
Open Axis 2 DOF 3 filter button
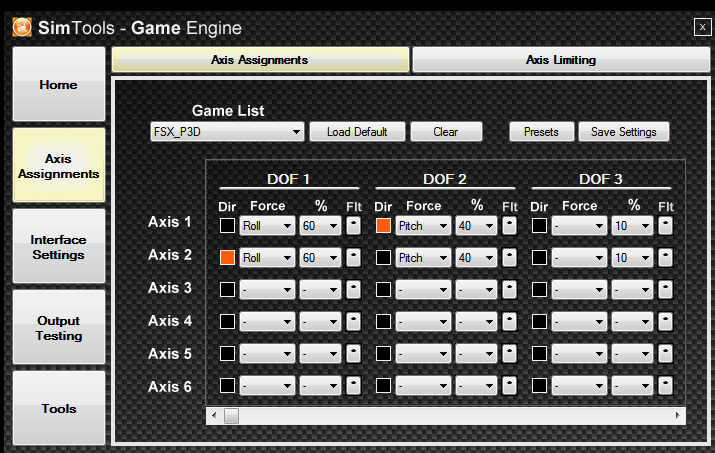[665, 258]
